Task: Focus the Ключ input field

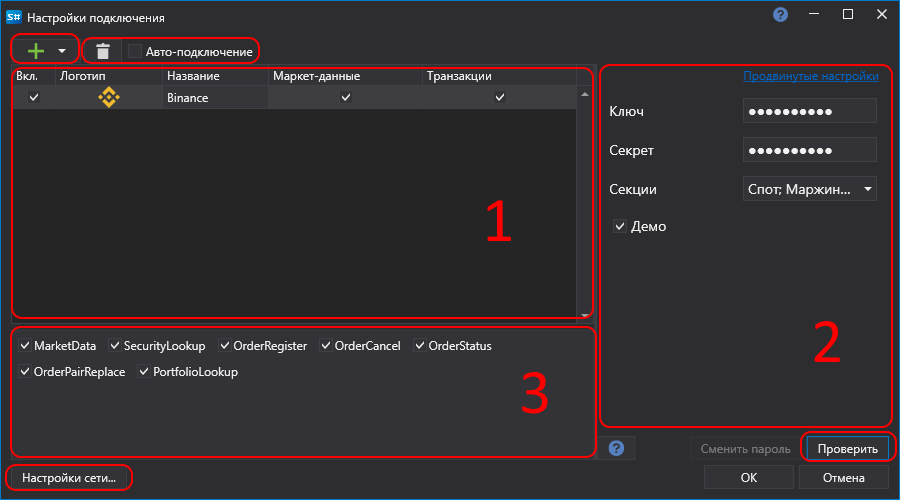Action: (x=809, y=111)
